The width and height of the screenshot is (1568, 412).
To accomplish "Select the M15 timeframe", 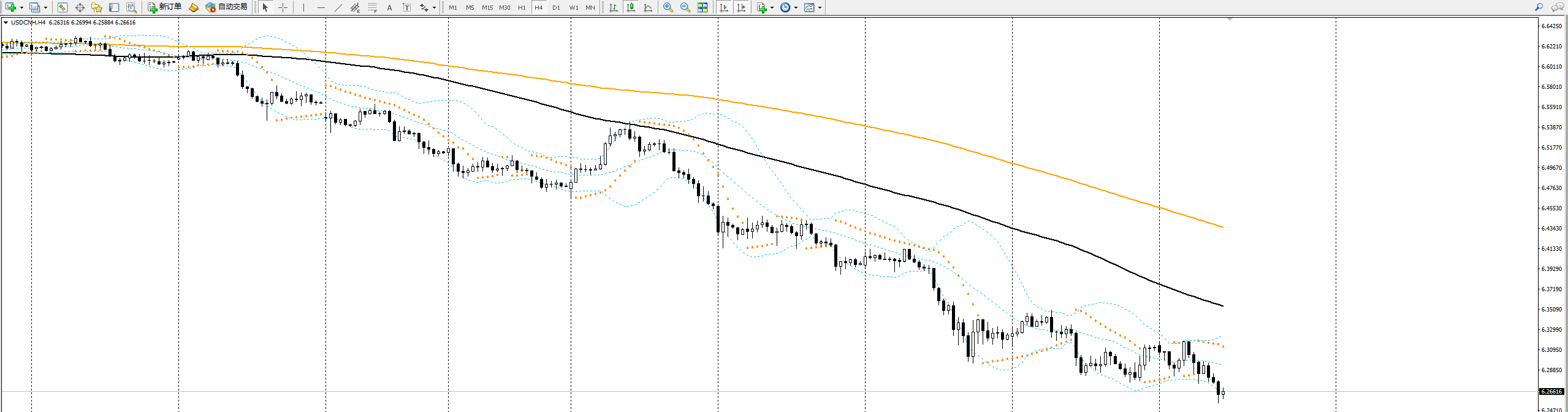I will coord(487,7).
